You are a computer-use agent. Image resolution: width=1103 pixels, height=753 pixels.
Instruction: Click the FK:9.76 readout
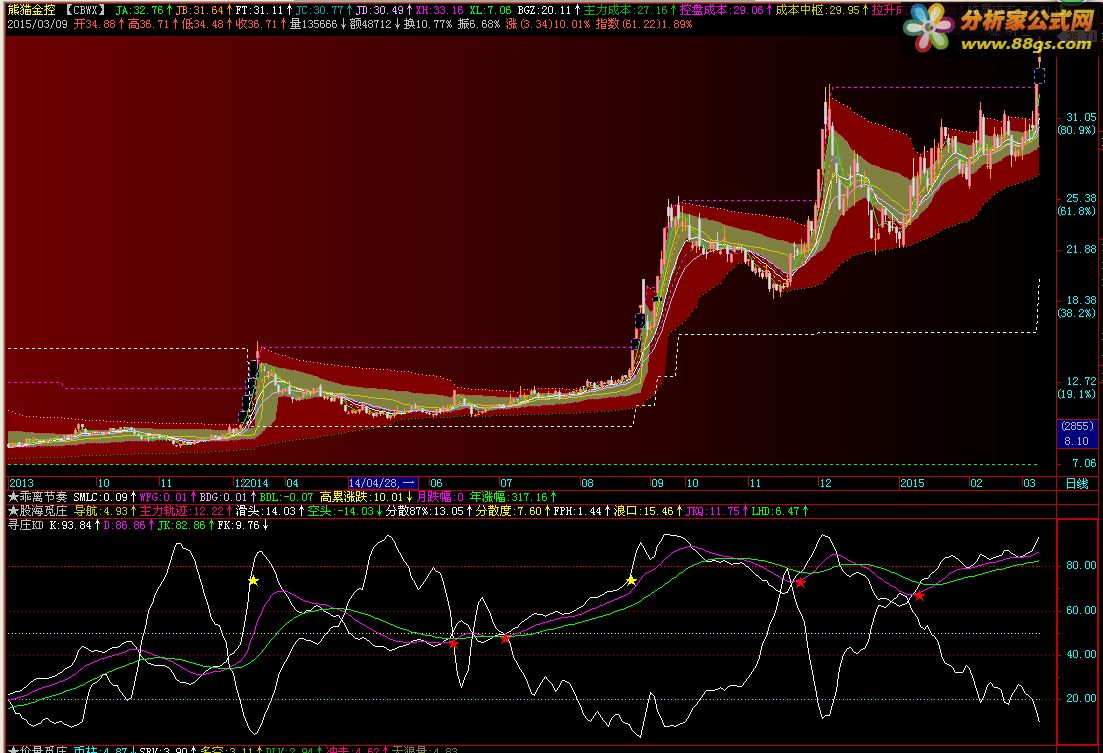[x=238, y=525]
